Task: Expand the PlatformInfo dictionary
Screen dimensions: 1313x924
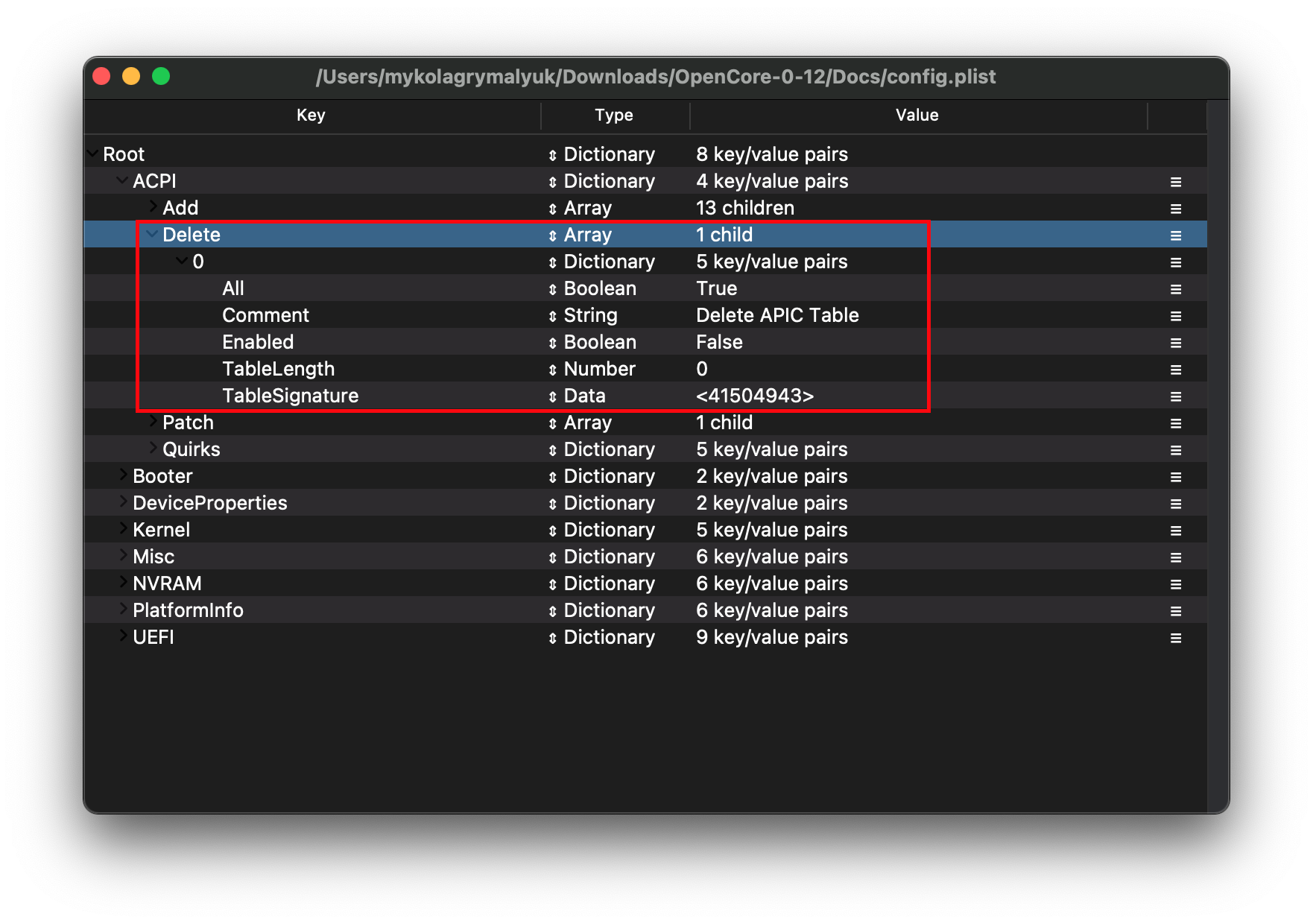Action: 123,609
